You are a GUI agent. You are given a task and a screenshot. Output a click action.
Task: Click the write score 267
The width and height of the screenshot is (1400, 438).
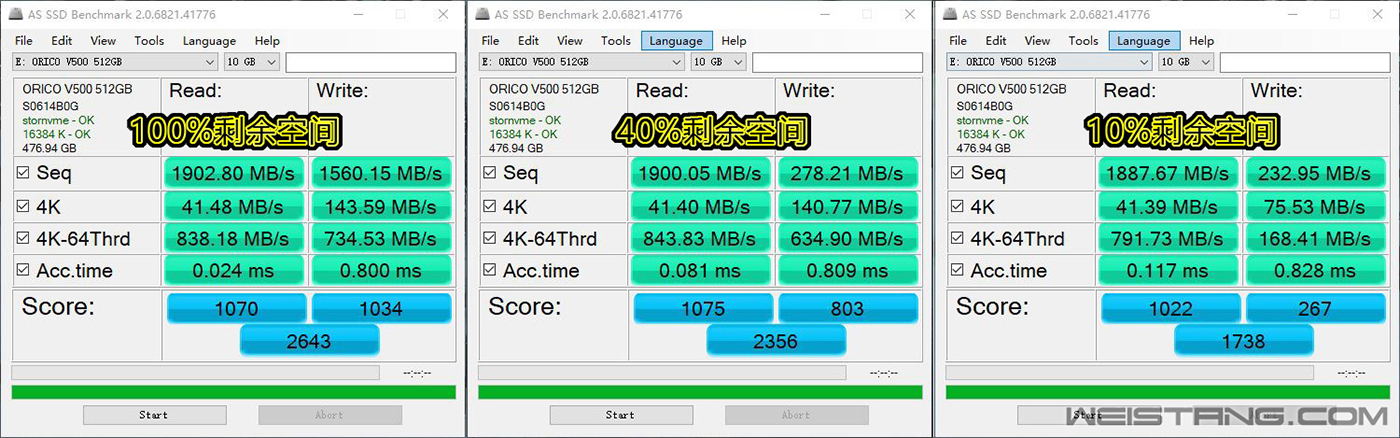click(1315, 309)
